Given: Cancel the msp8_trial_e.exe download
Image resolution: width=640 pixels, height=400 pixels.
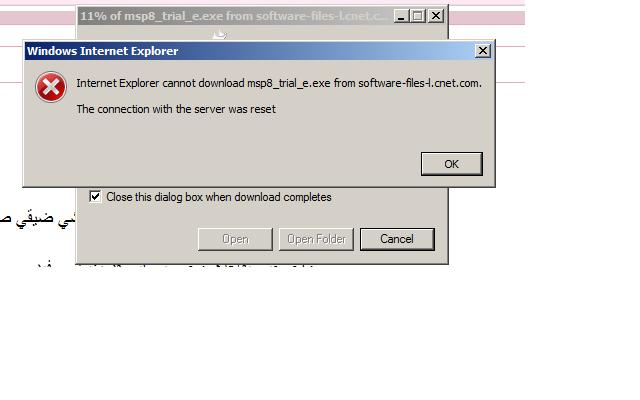Looking at the screenshot, I should point(397,239).
